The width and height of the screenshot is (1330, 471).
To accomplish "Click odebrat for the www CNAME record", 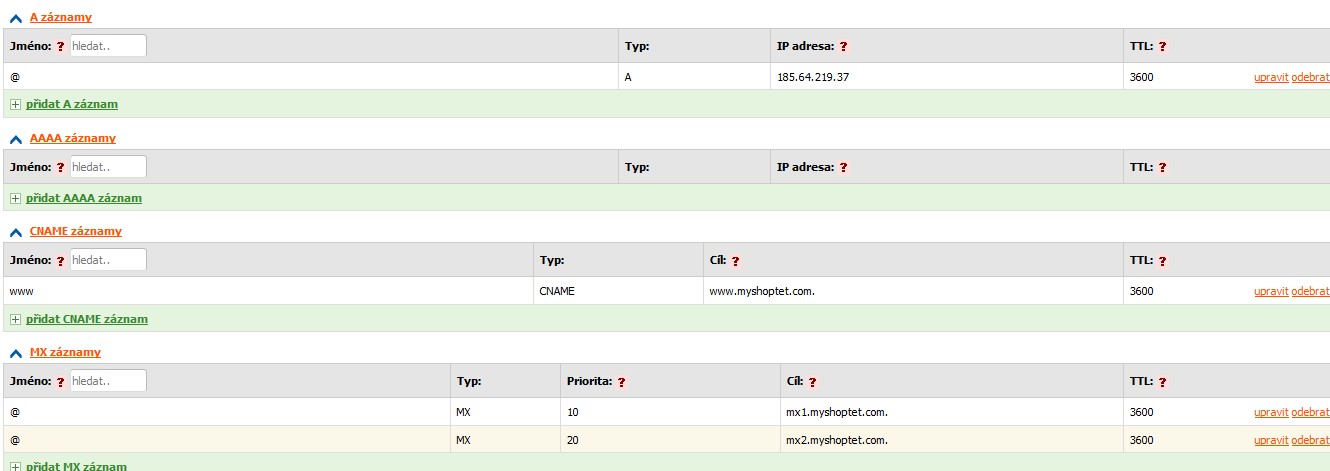I will click(x=1310, y=291).
